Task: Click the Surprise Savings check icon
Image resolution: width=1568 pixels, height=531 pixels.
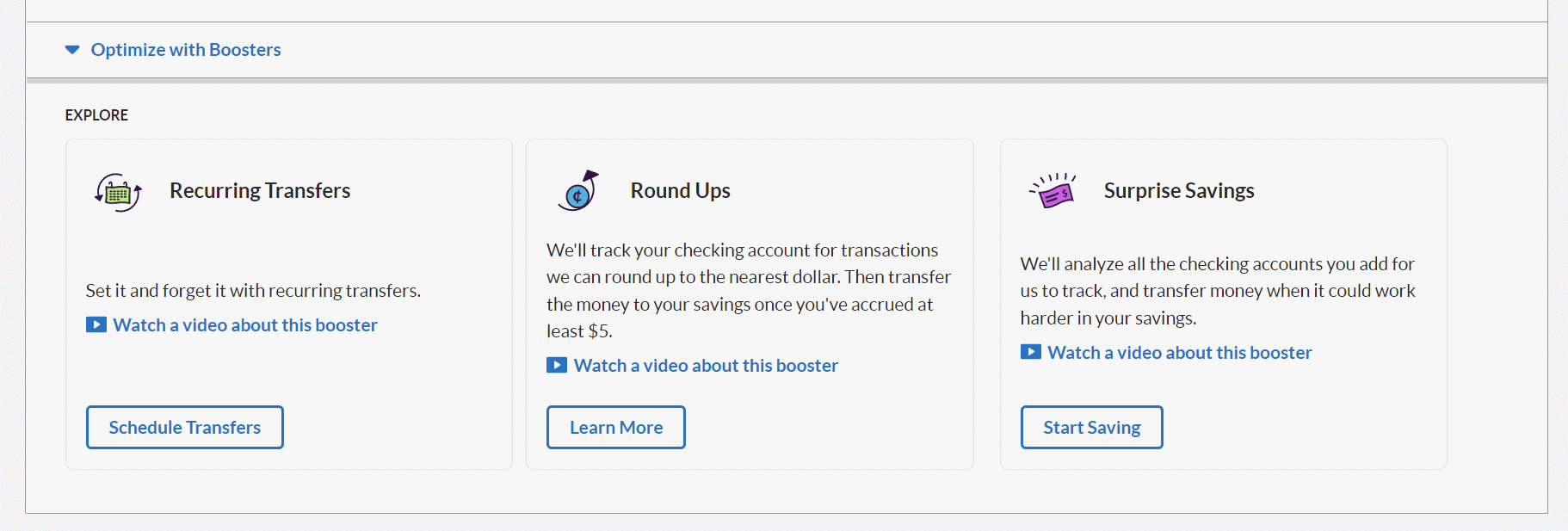Action: (x=1053, y=191)
